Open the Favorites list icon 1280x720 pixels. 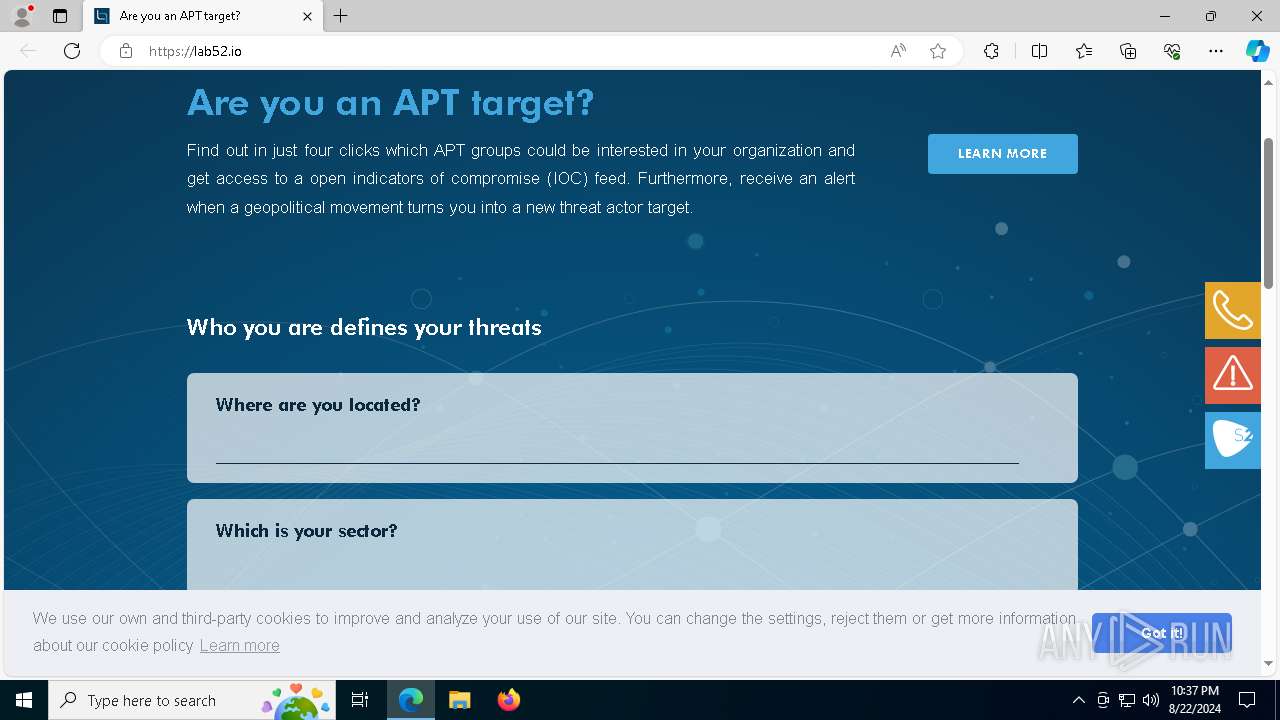click(x=1084, y=51)
